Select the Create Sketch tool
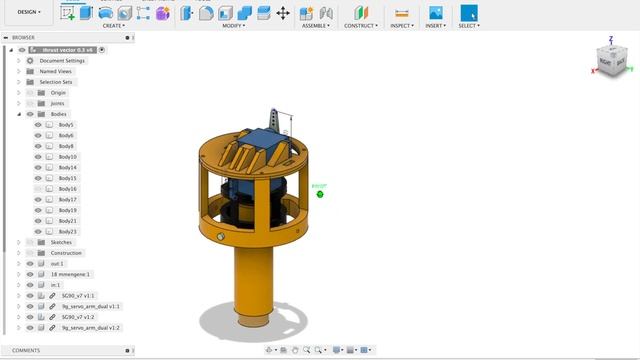This screenshot has height=360, width=640. coord(67,13)
